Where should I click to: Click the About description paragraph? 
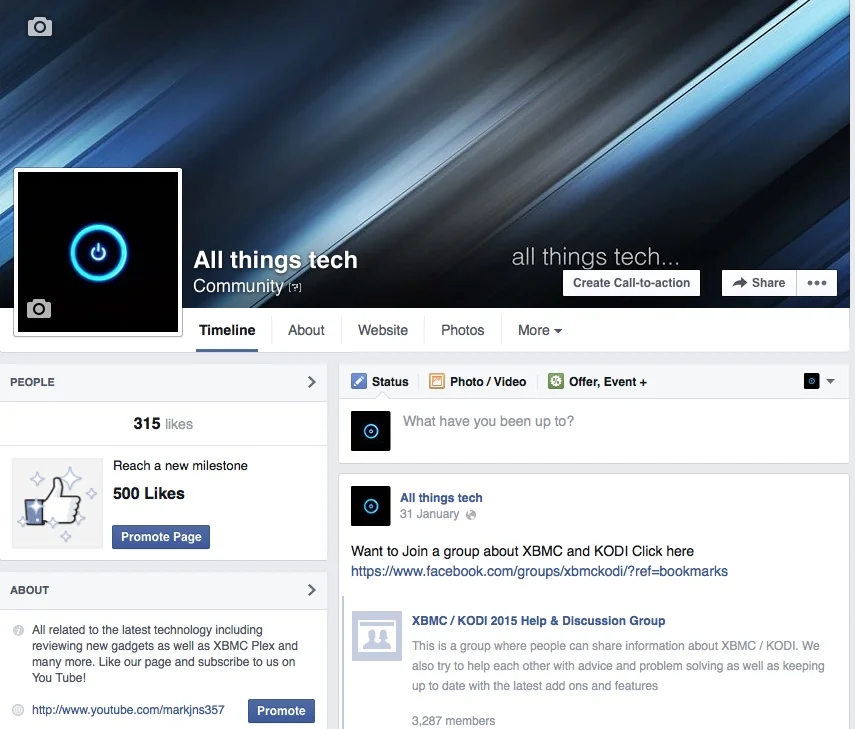165,654
